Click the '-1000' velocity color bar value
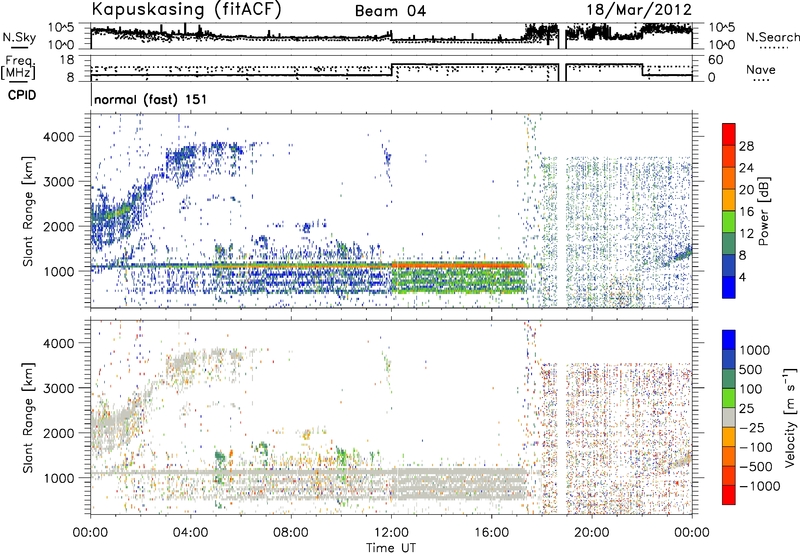Screen dimensions: 800x554 coord(760,486)
